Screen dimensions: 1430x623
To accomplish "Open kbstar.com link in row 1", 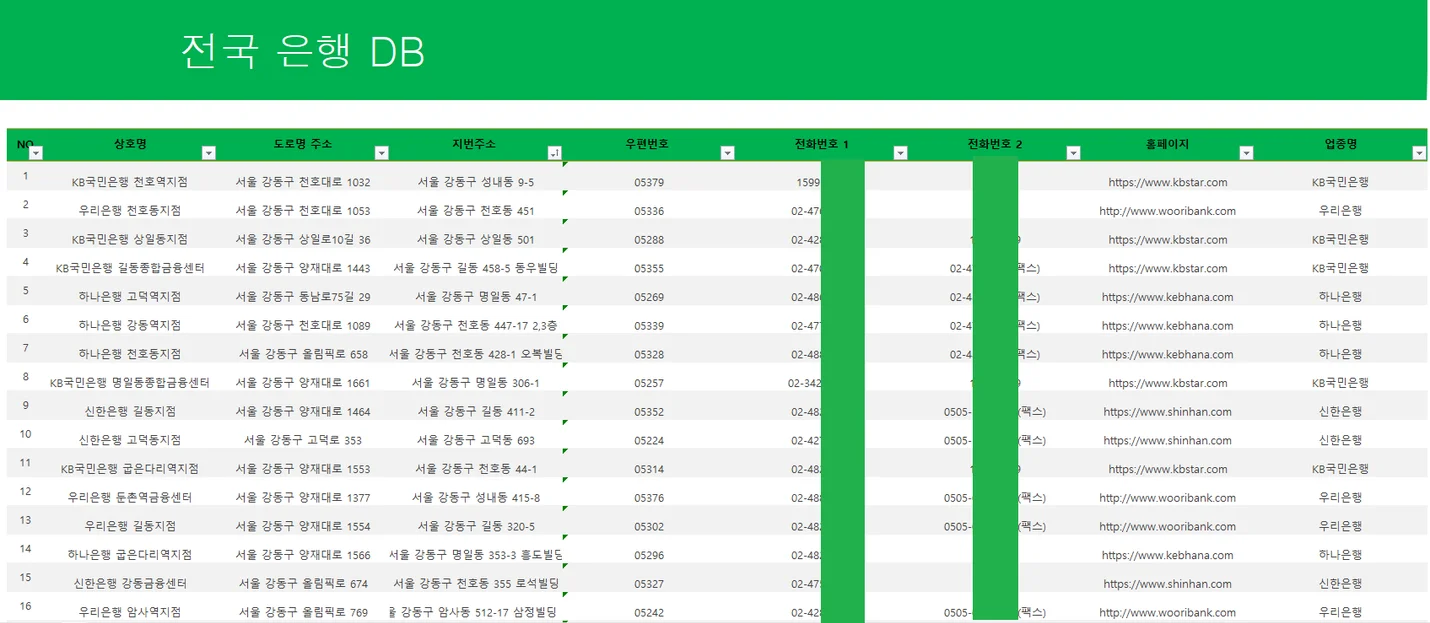I will 1167,182.
